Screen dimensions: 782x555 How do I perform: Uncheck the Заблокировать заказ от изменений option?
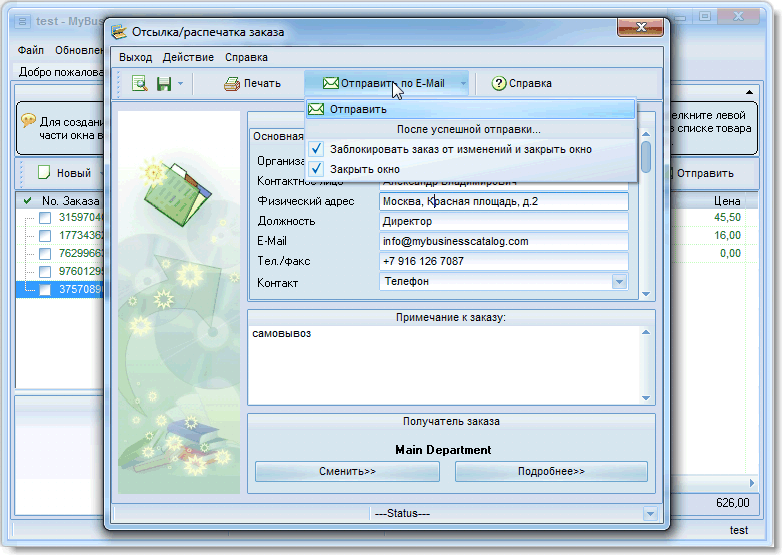[316, 149]
